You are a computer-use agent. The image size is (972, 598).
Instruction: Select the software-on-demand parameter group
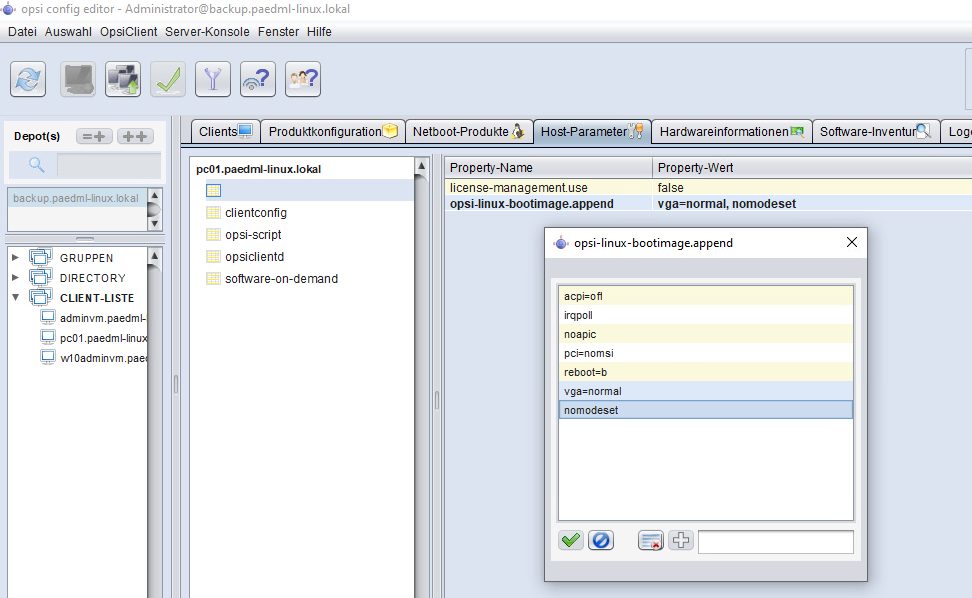[x=281, y=278]
